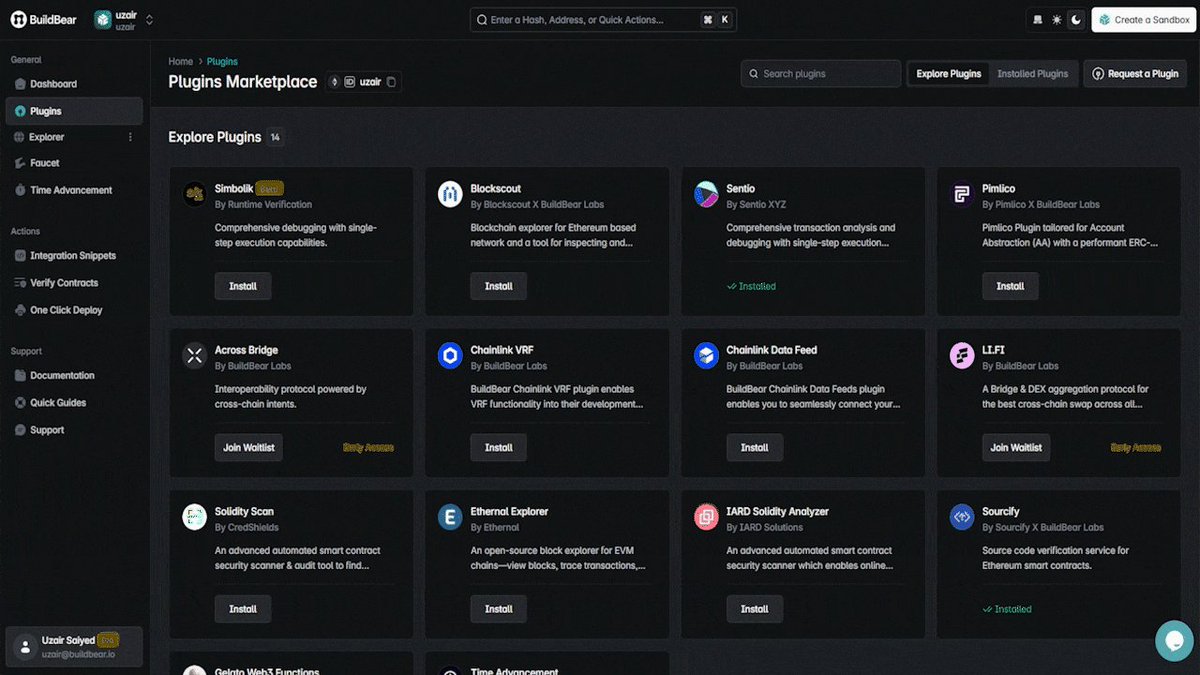
Task: Switch to the Installed Plugins tab
Action: 1033,74
